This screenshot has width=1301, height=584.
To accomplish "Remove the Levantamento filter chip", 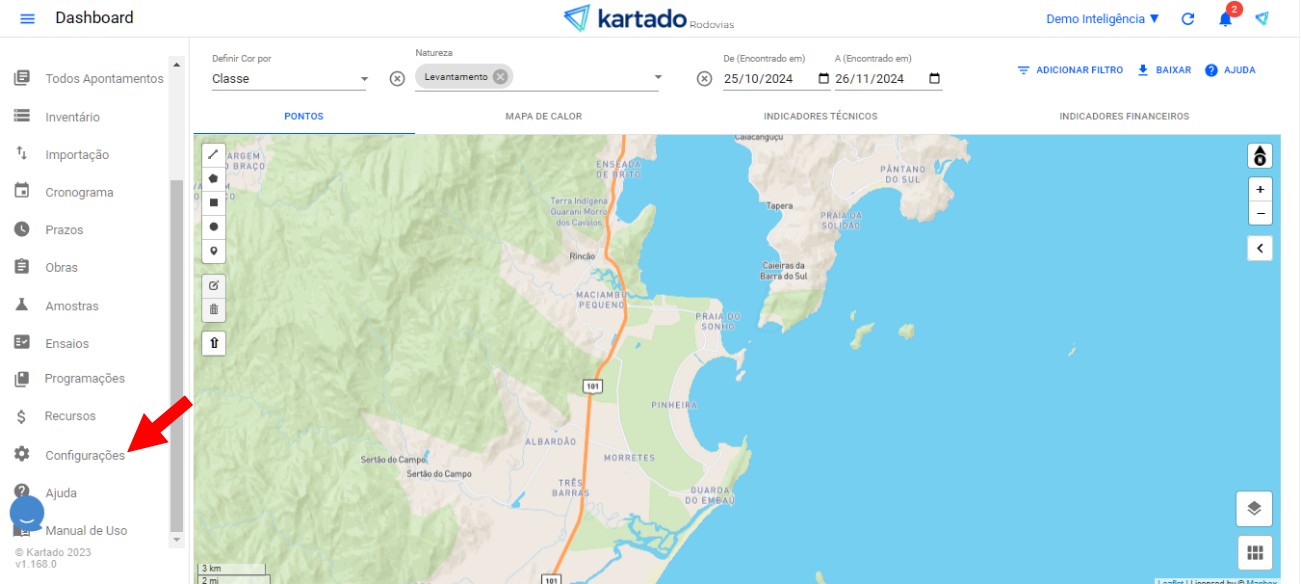I will [500, 77].
